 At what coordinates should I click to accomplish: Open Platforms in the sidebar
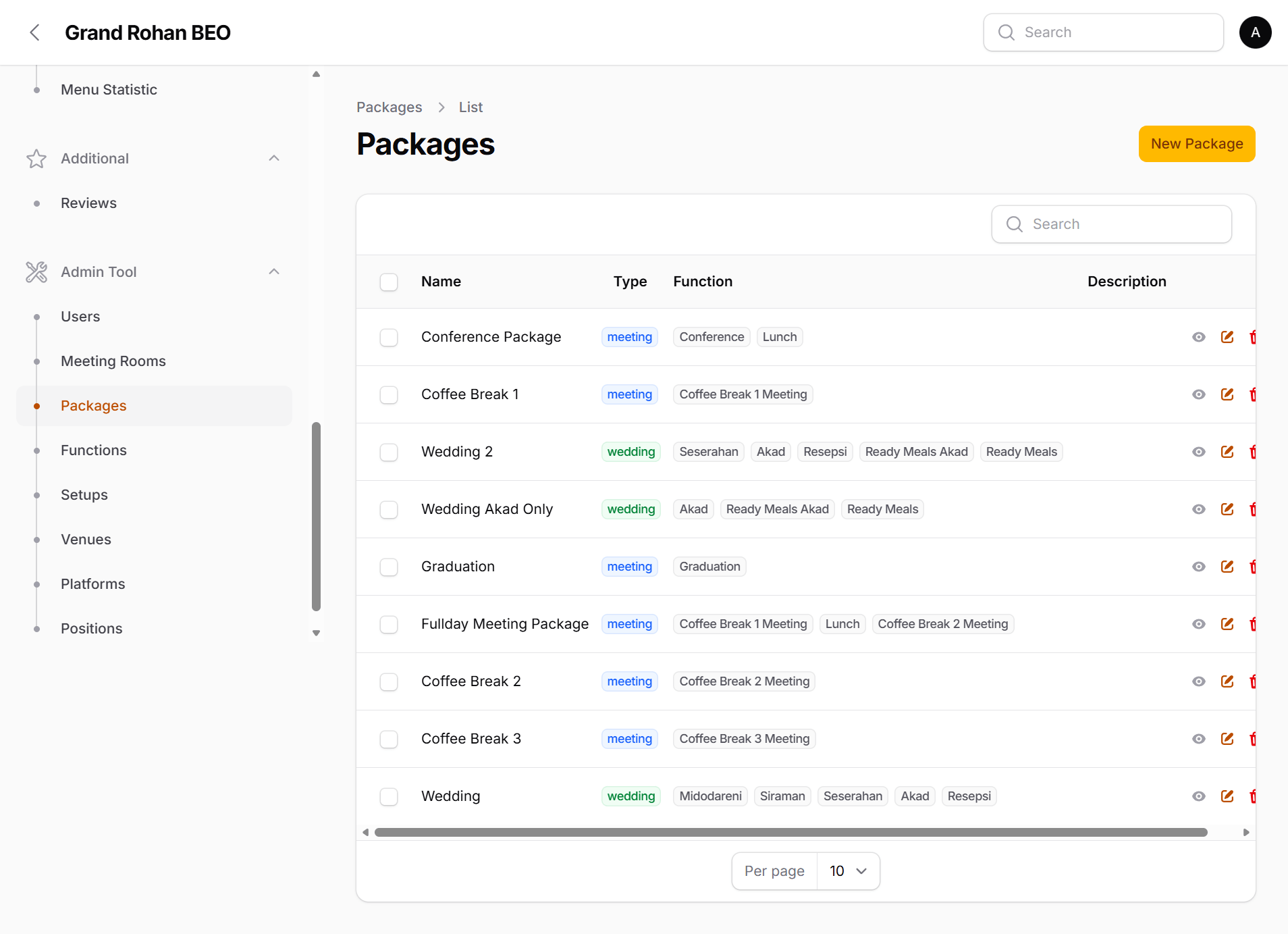coord(93,584)
